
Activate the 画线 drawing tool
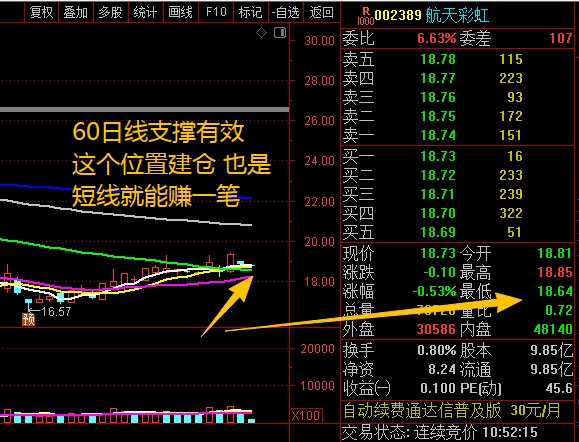[180, 13]
